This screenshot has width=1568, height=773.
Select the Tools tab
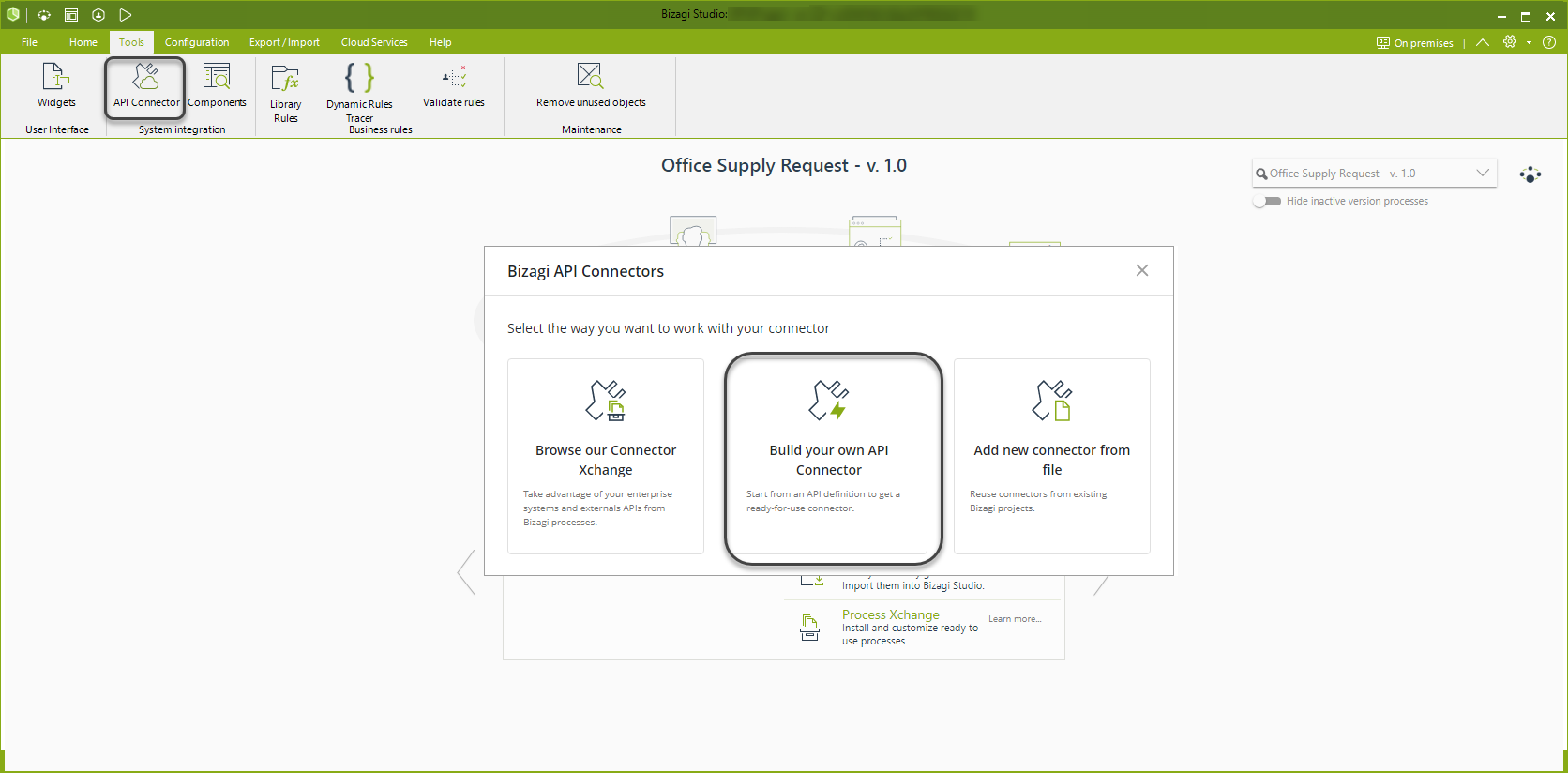(x=131, y=42)
